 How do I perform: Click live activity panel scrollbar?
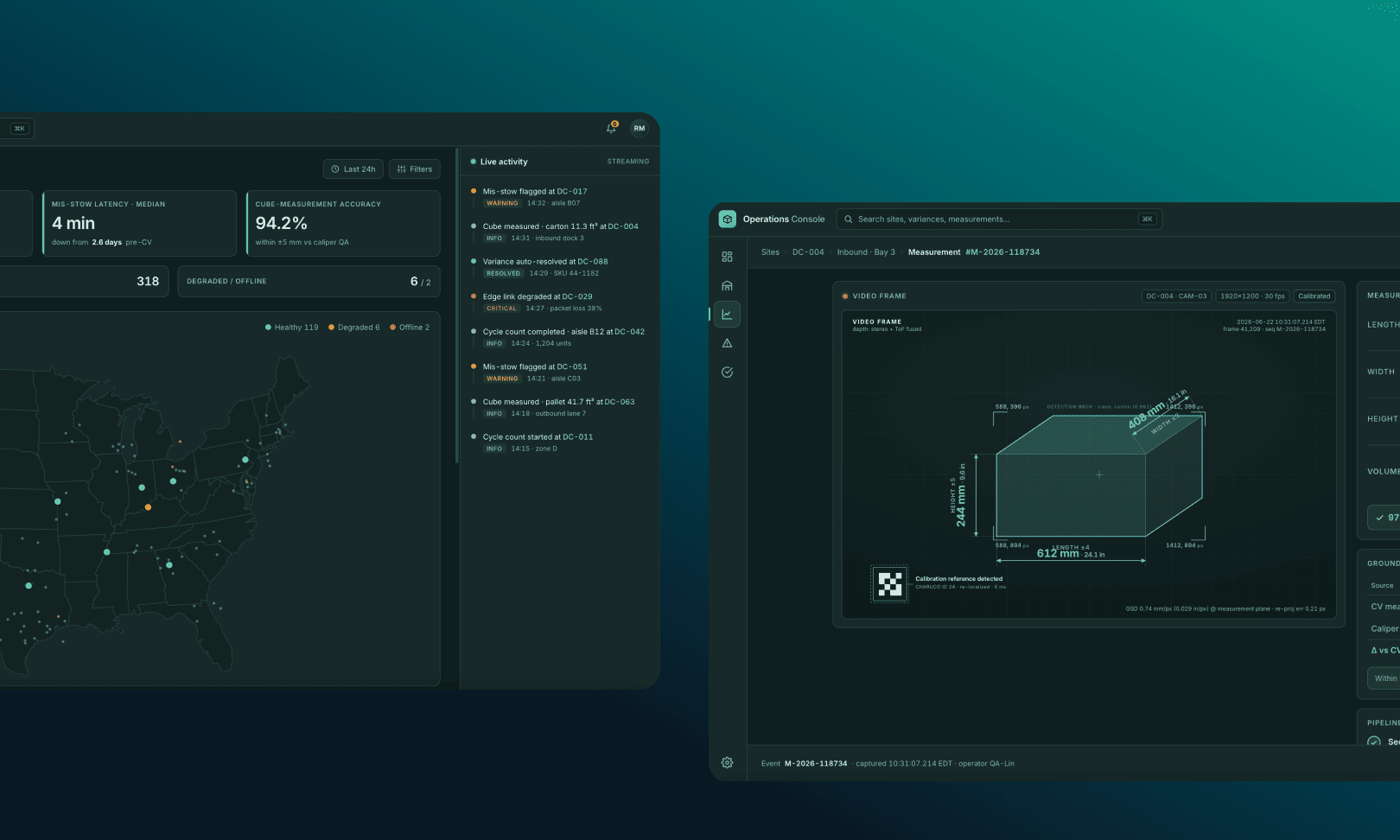(x=456, y=305)
